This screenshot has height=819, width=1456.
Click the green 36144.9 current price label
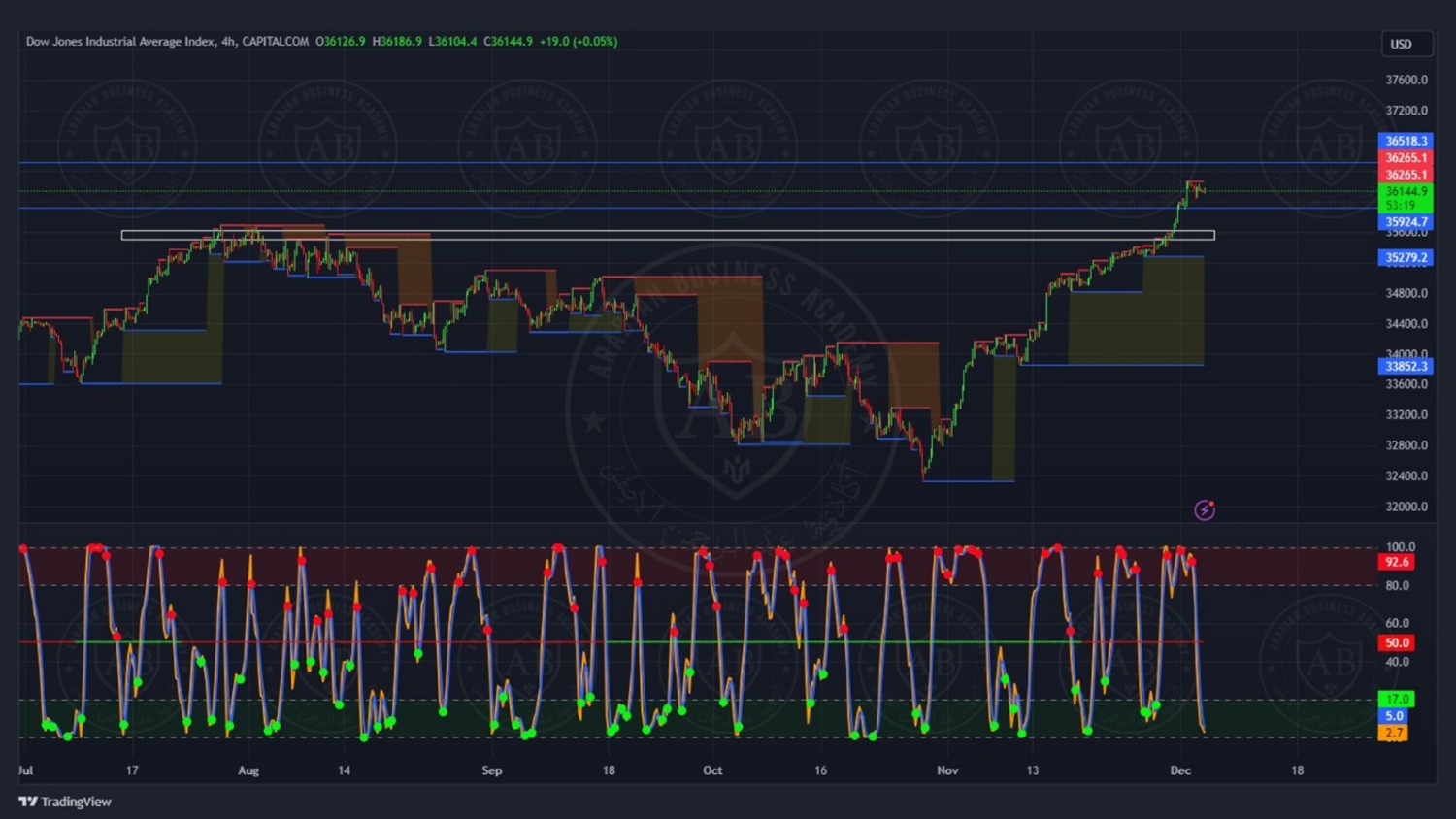1406,192
